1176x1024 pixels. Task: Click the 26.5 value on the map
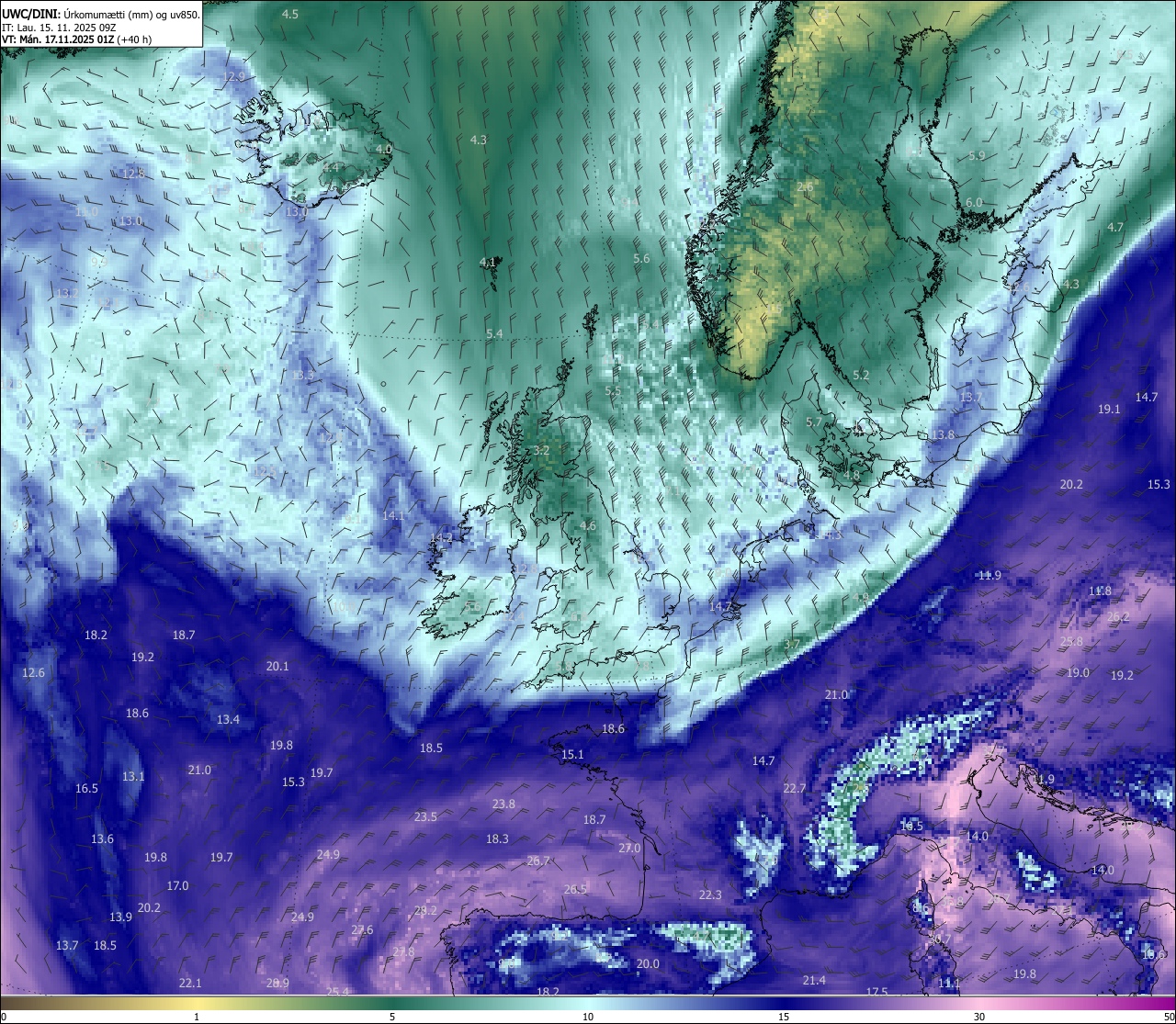point(575,889)
